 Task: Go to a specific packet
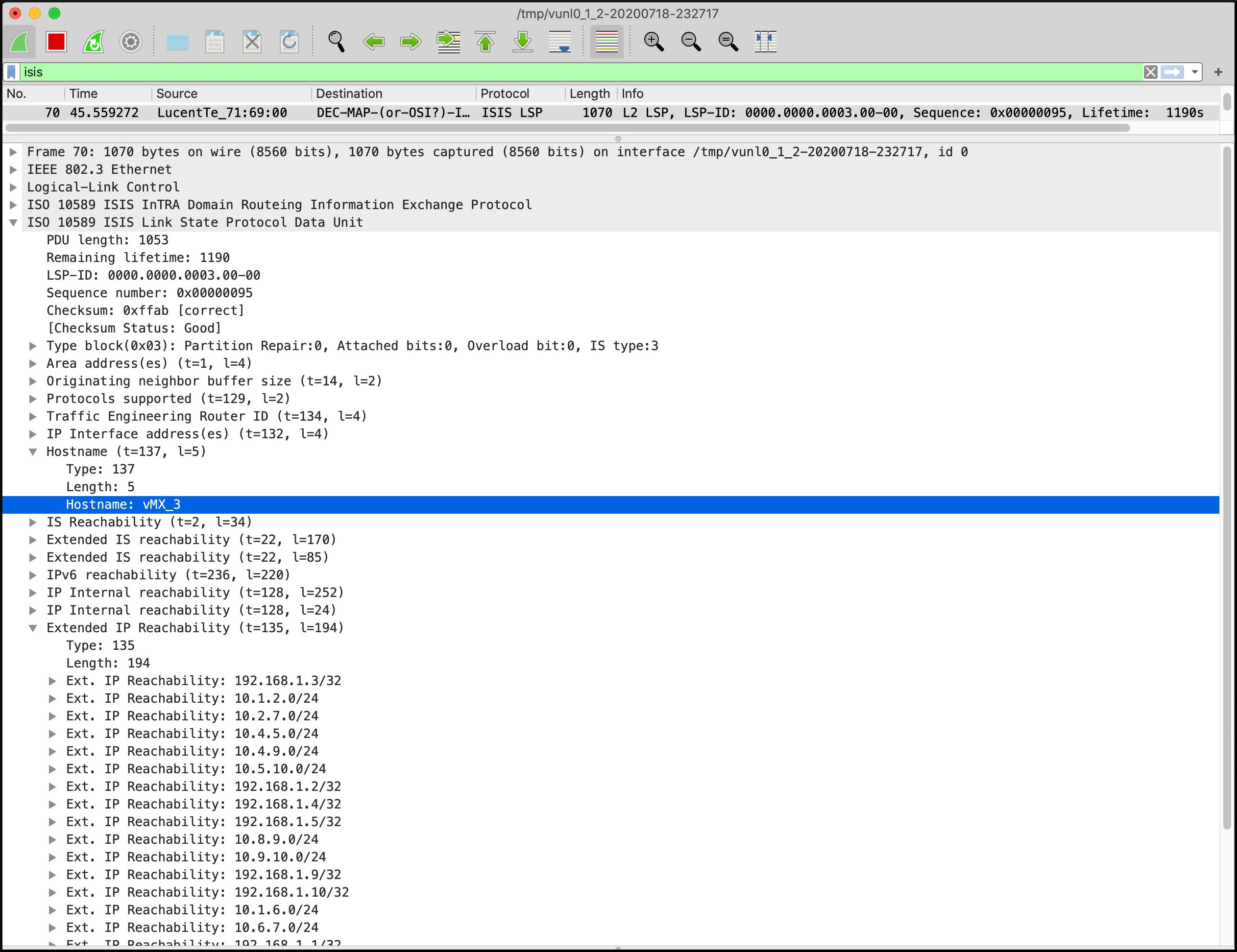point(449,42)
